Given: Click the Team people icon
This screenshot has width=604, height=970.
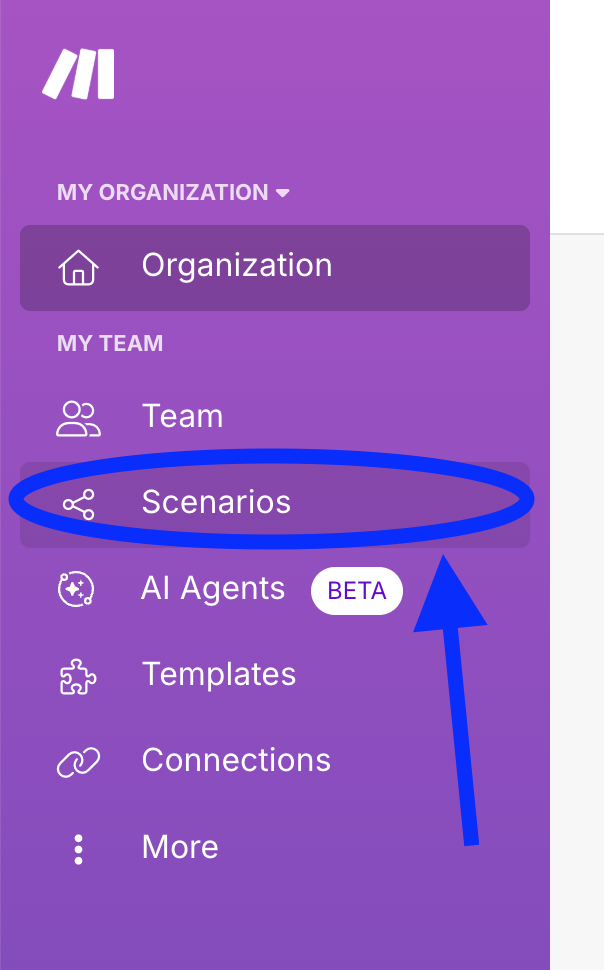Looking at the screenshot, I should (x=79, y=416).
